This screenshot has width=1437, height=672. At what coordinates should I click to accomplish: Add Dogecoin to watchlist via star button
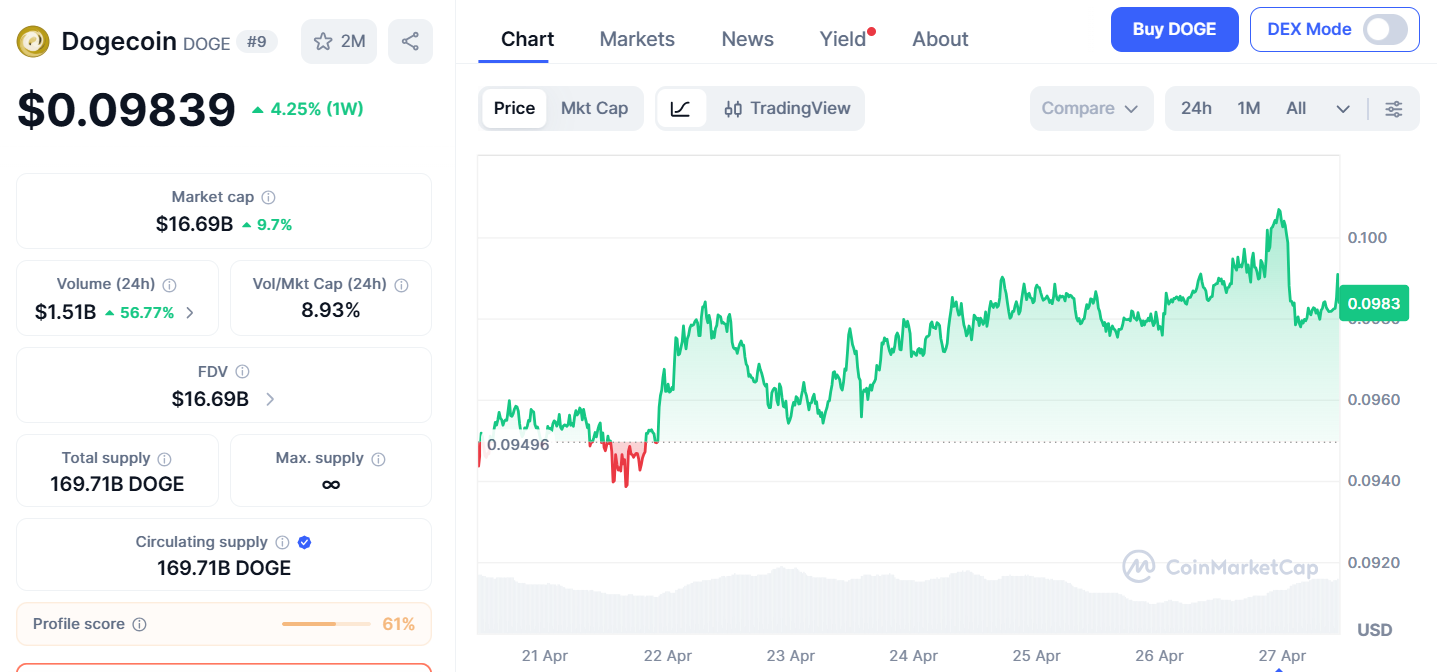[x=339, y=41]
